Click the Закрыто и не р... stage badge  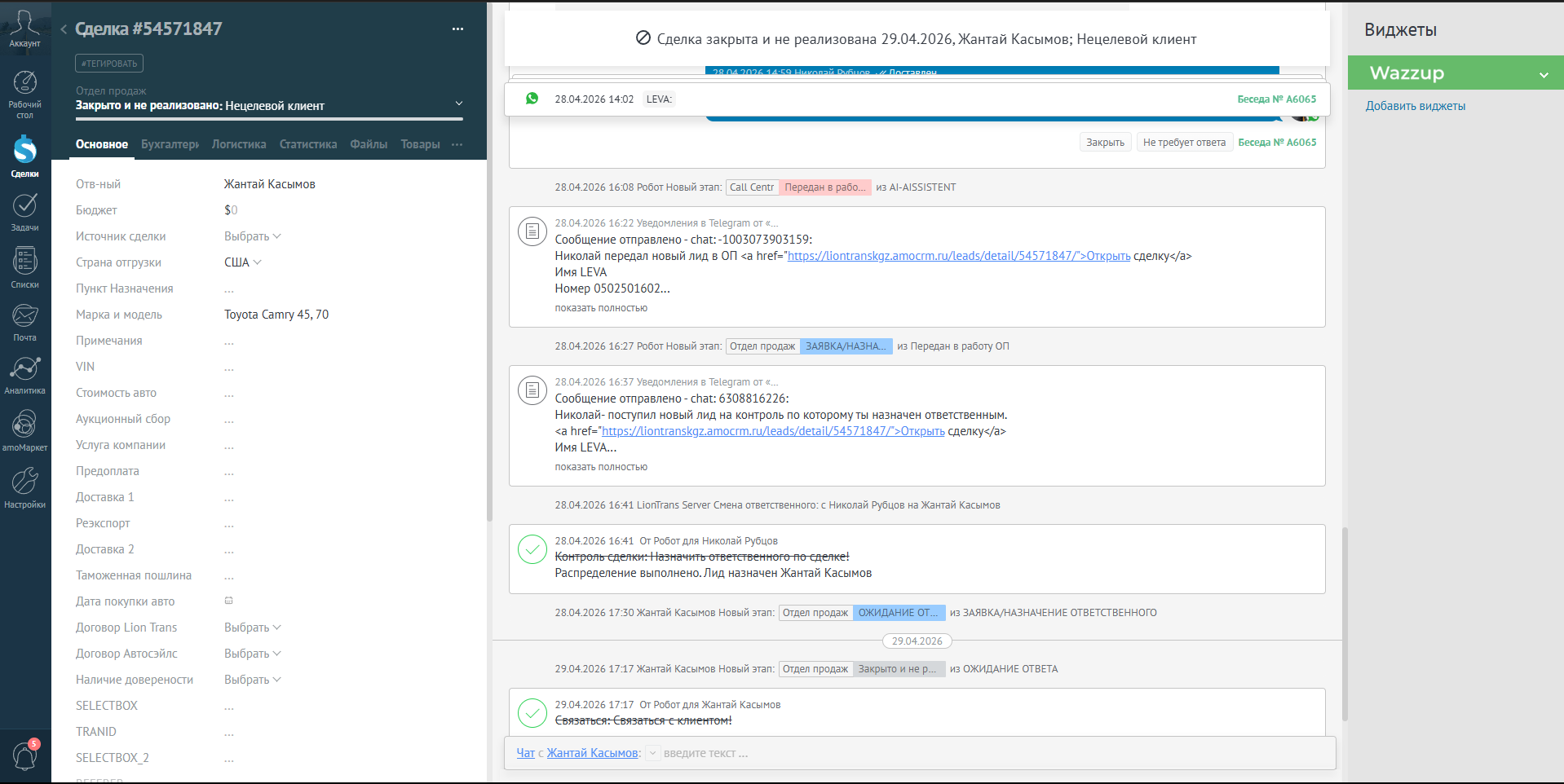click(x=899, y=669)
